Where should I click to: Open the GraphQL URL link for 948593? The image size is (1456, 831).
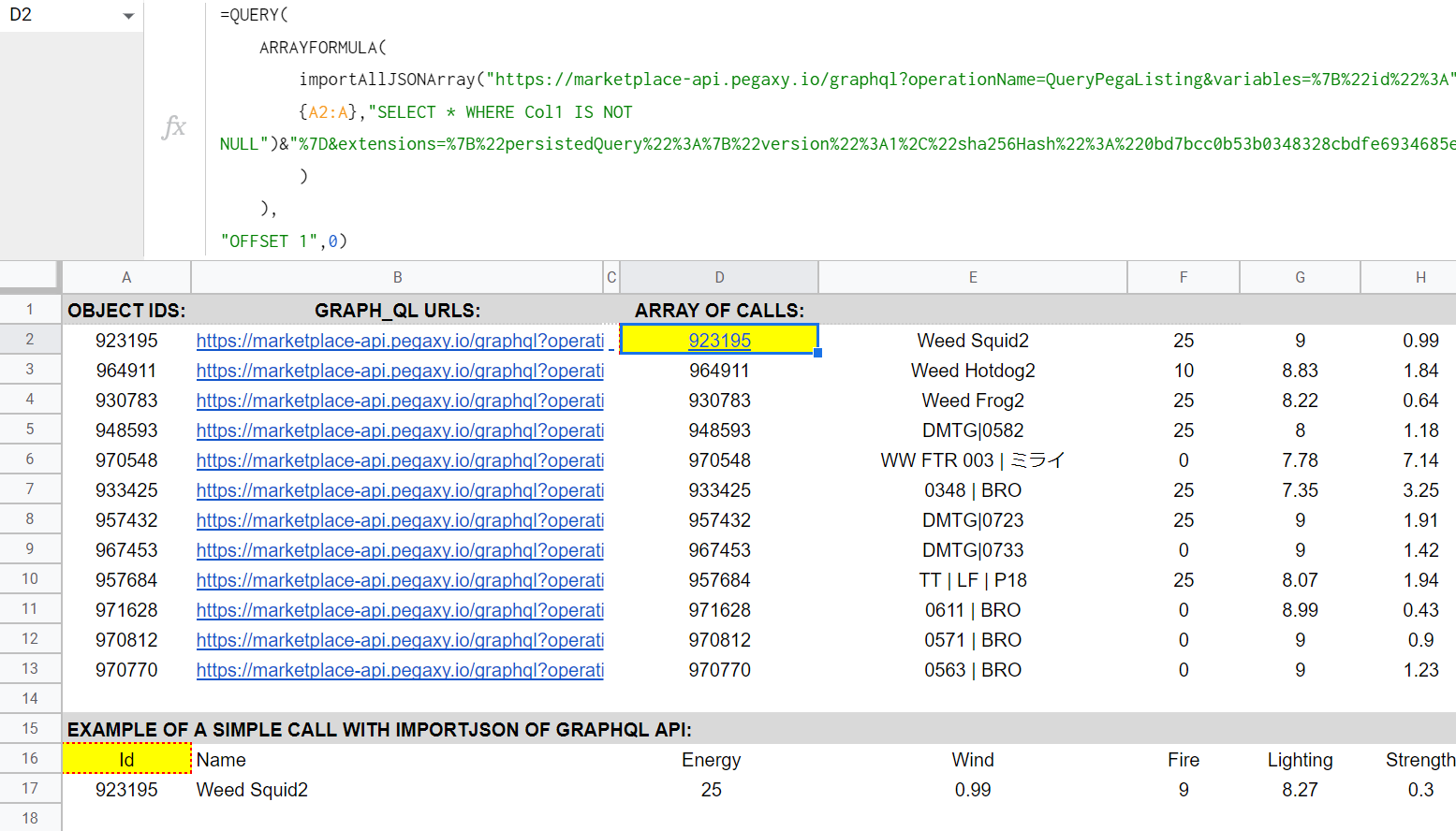pos(400,430)
